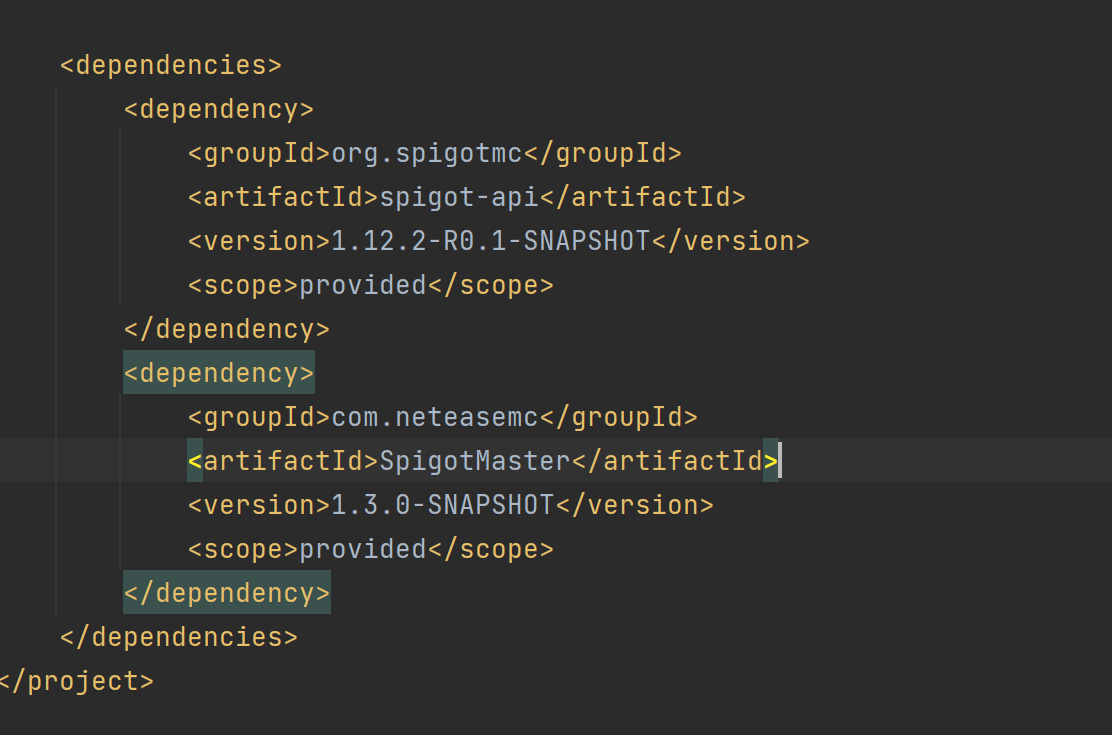
Task: Click the second provided scope value
Action: point(363,549)
